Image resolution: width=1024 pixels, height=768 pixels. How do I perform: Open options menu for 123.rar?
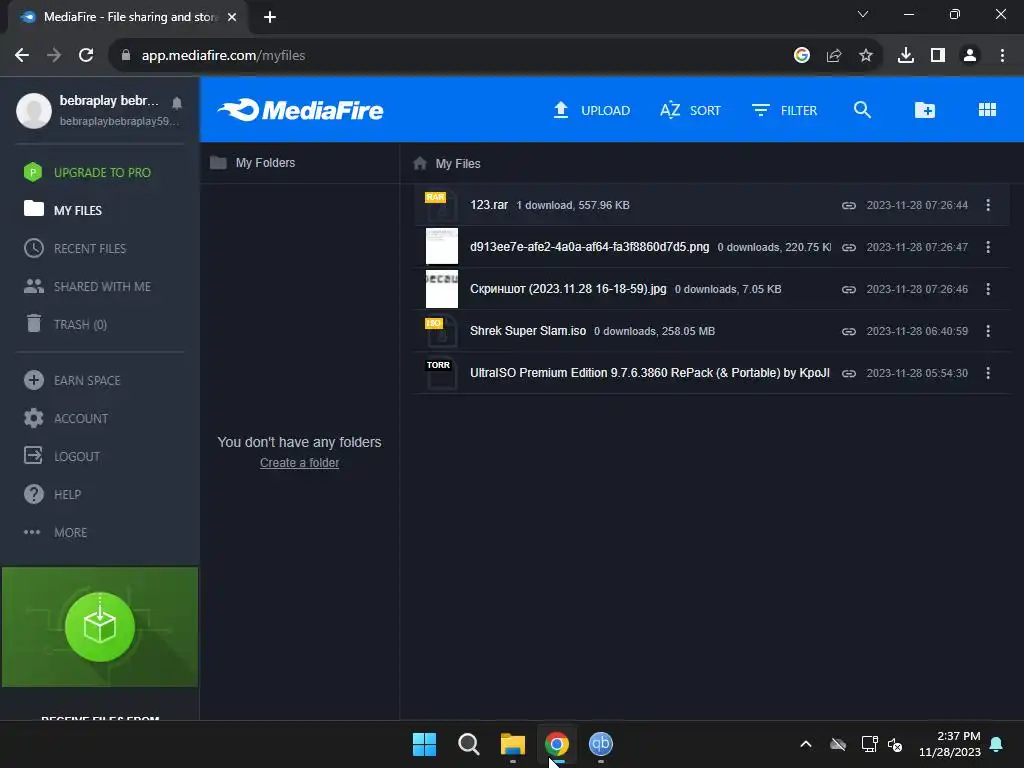click(987, 205)
